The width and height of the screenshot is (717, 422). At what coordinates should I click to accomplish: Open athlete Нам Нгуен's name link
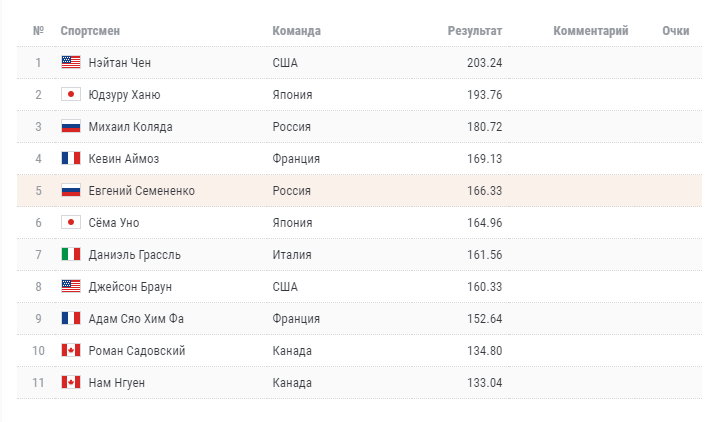[116, 382]
